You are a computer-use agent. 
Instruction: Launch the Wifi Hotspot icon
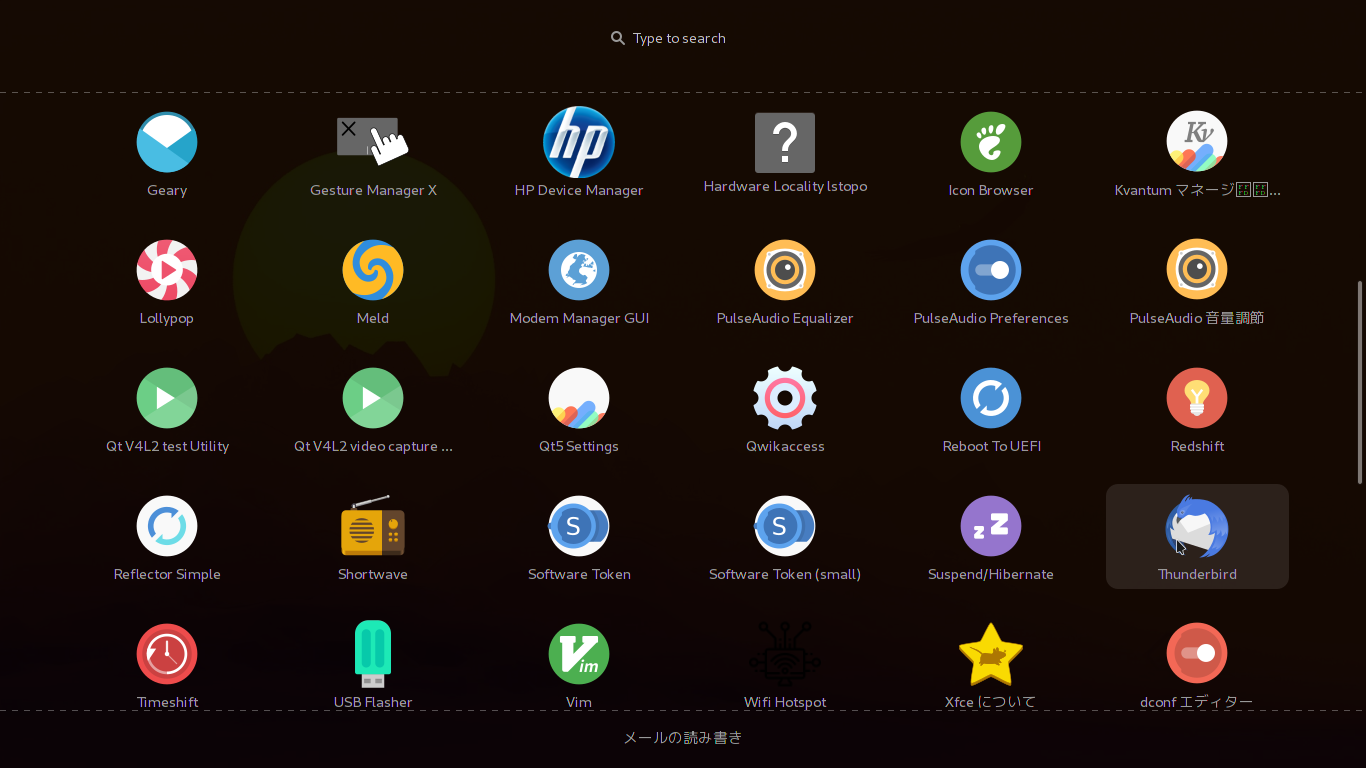(785, 654)
